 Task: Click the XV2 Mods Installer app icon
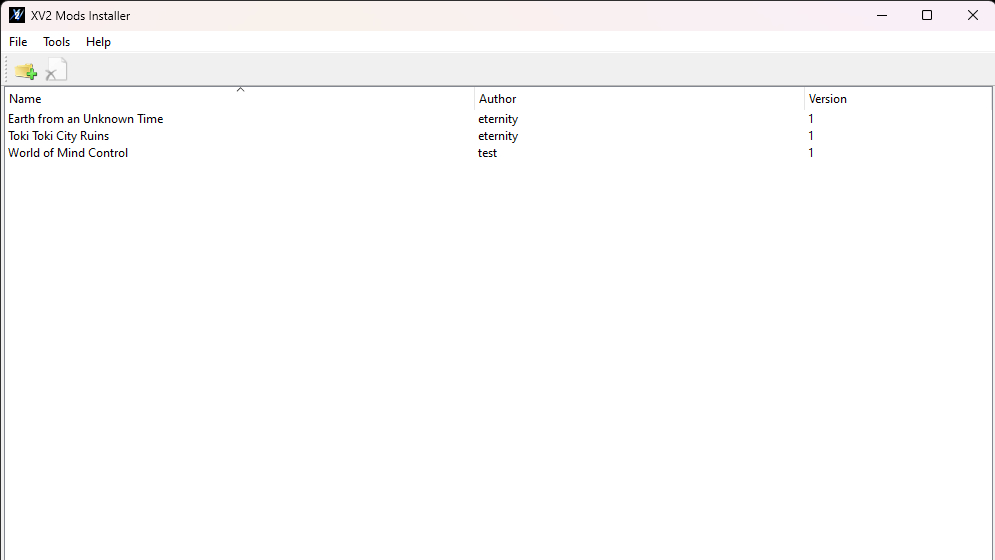16,15
